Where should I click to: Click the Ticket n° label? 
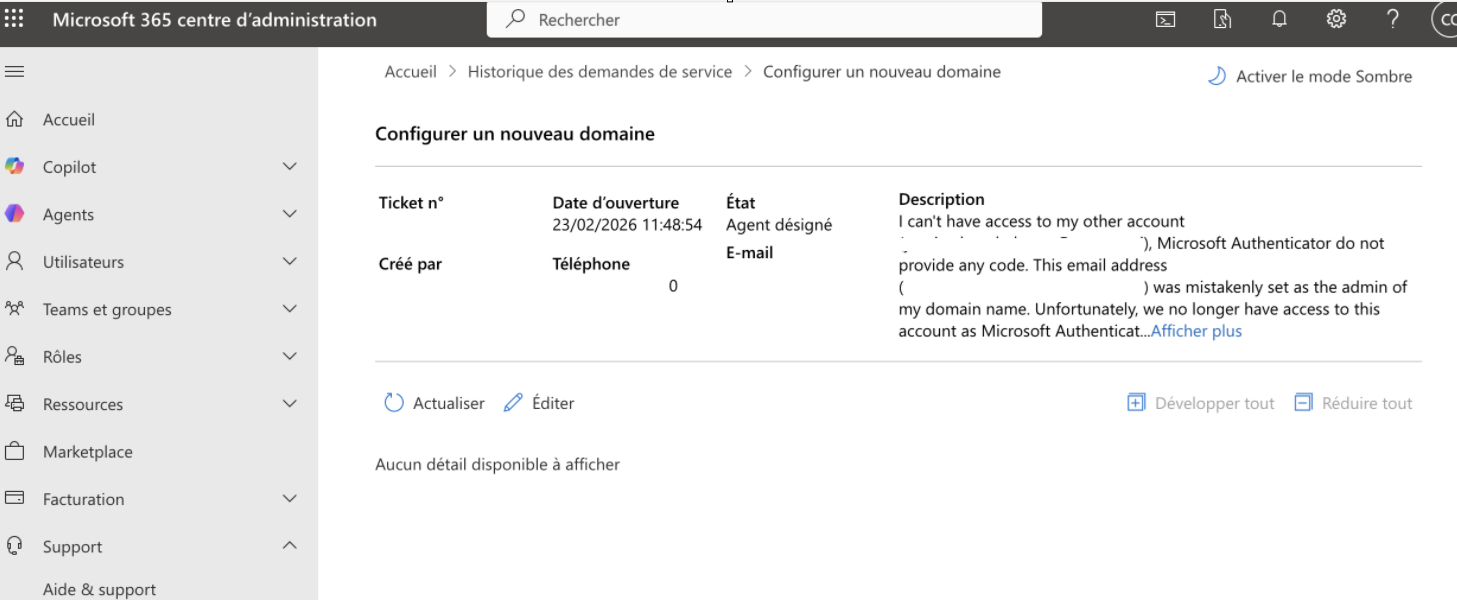coord(411,203)
